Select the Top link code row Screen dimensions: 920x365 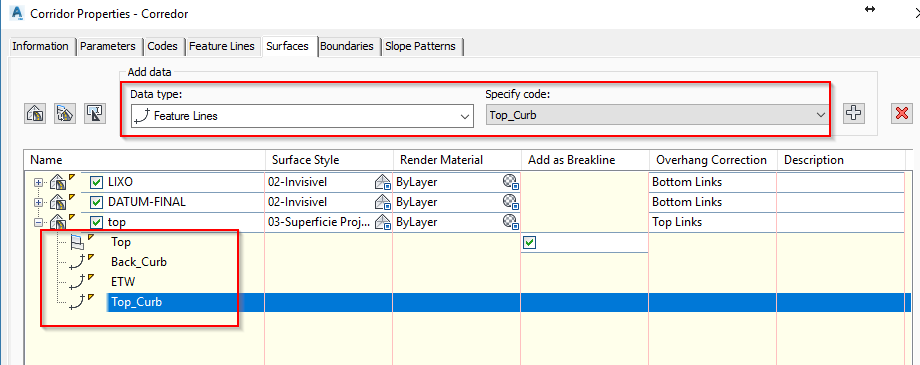click(x=121, y=242)
